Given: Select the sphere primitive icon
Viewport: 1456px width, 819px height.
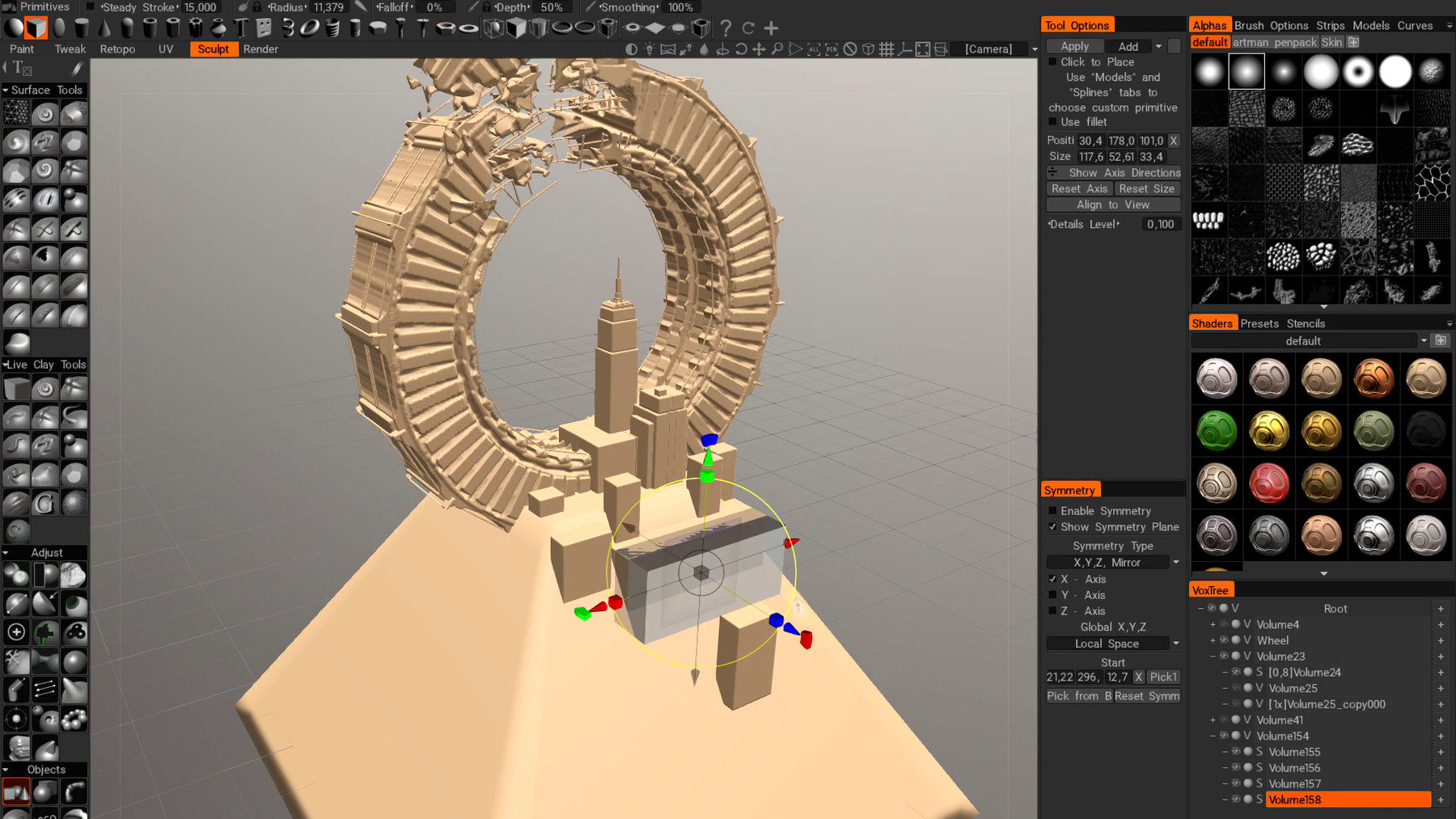Looking at the screenshot, I should [14, 28].
